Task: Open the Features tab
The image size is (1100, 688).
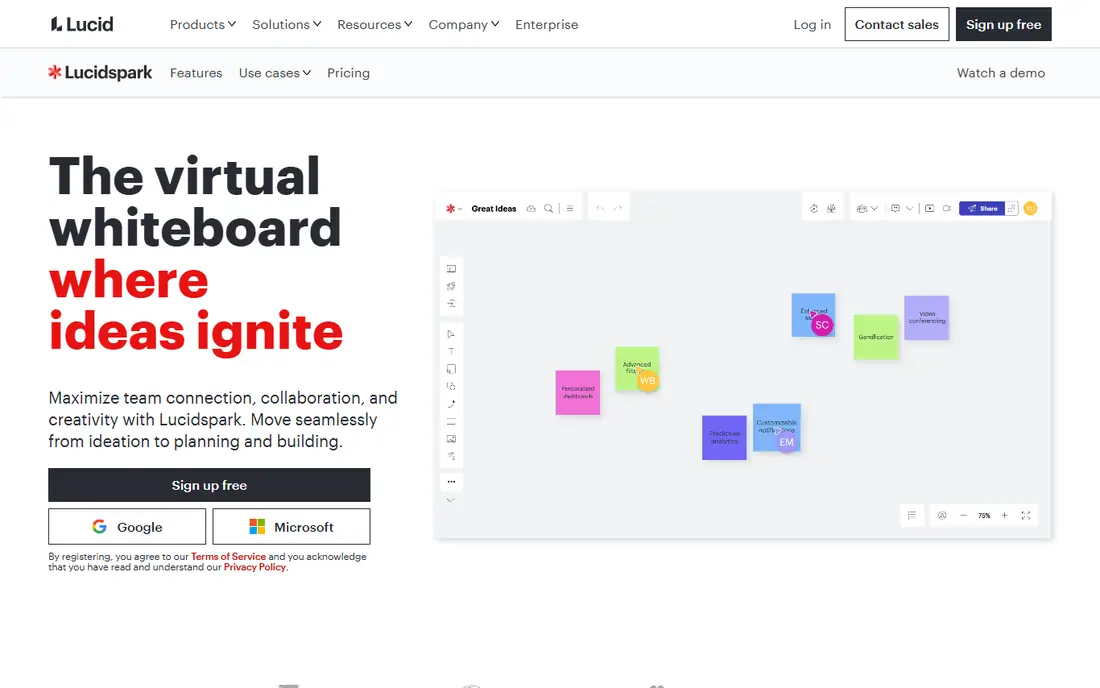Action: (x=196, y=73)
